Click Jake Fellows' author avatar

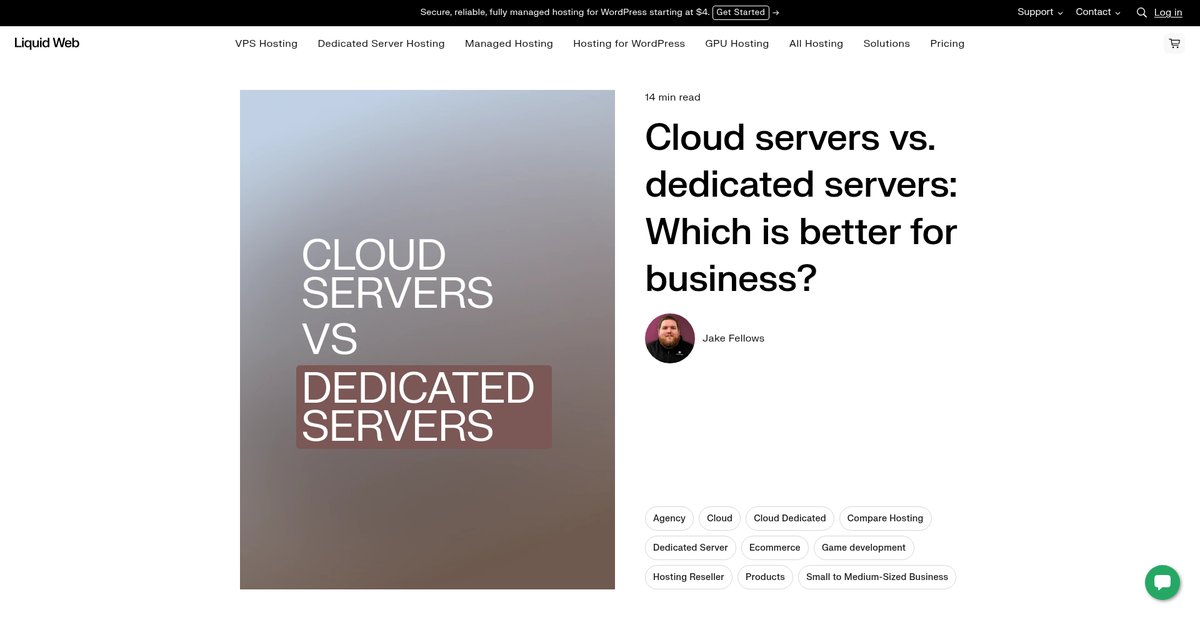pos(670,338)
